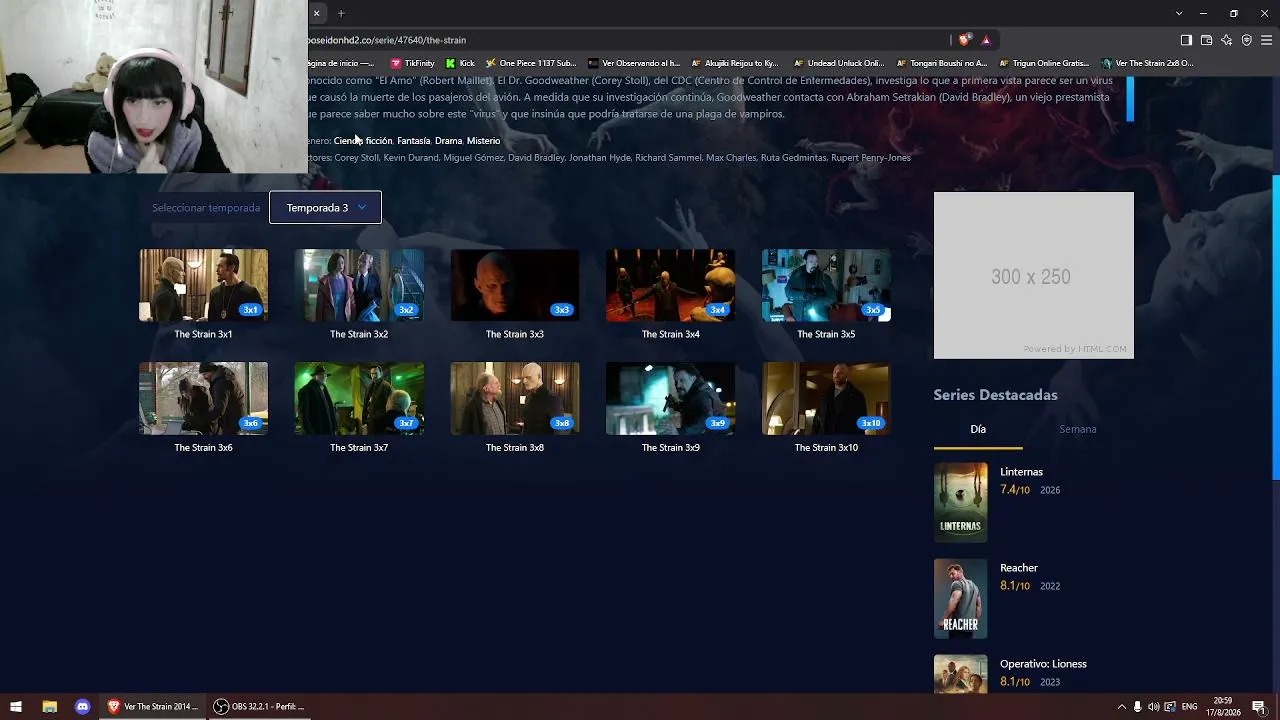This screenshot has width=1280, height=720.
Task: Open The Strain 3x3 episode thumbnail
Action: pyautogui.click(x=515, y=285)
